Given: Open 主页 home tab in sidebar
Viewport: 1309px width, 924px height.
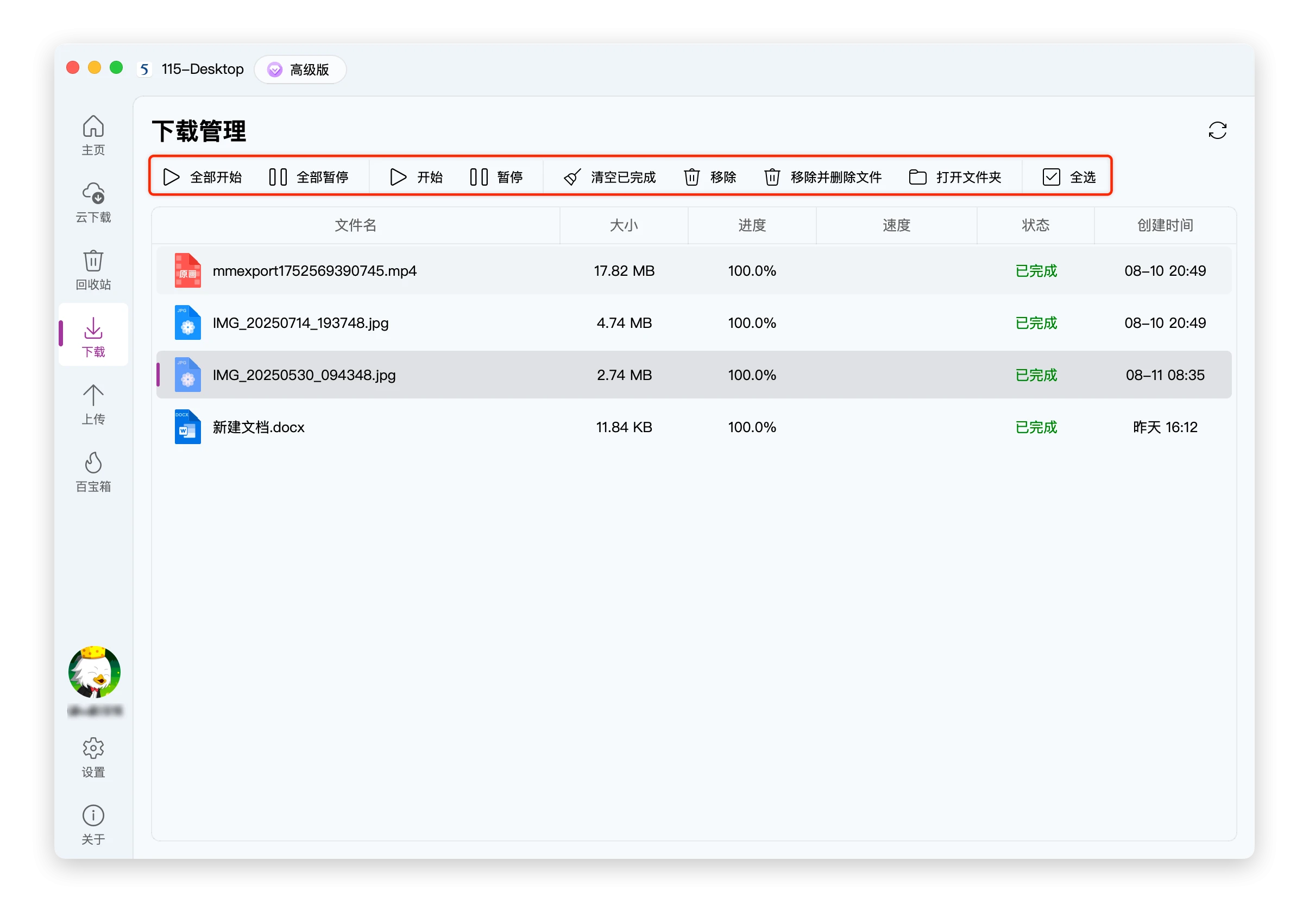Looking at the screenshot, I should pyautogui.click(x=93, y=135).
